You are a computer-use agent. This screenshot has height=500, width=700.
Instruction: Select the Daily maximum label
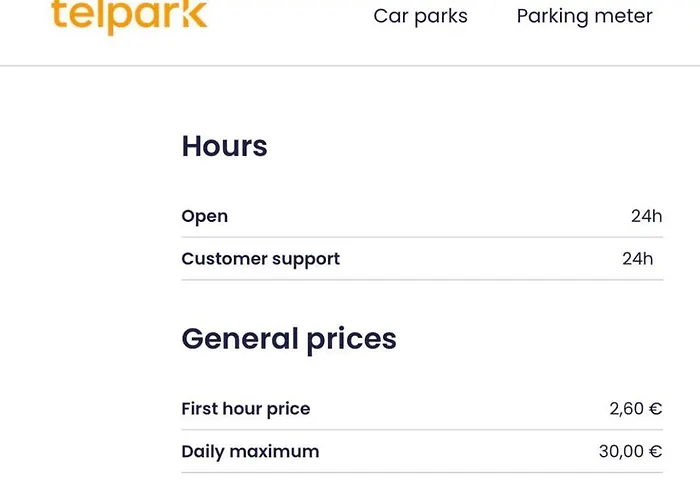click(250, 452)
